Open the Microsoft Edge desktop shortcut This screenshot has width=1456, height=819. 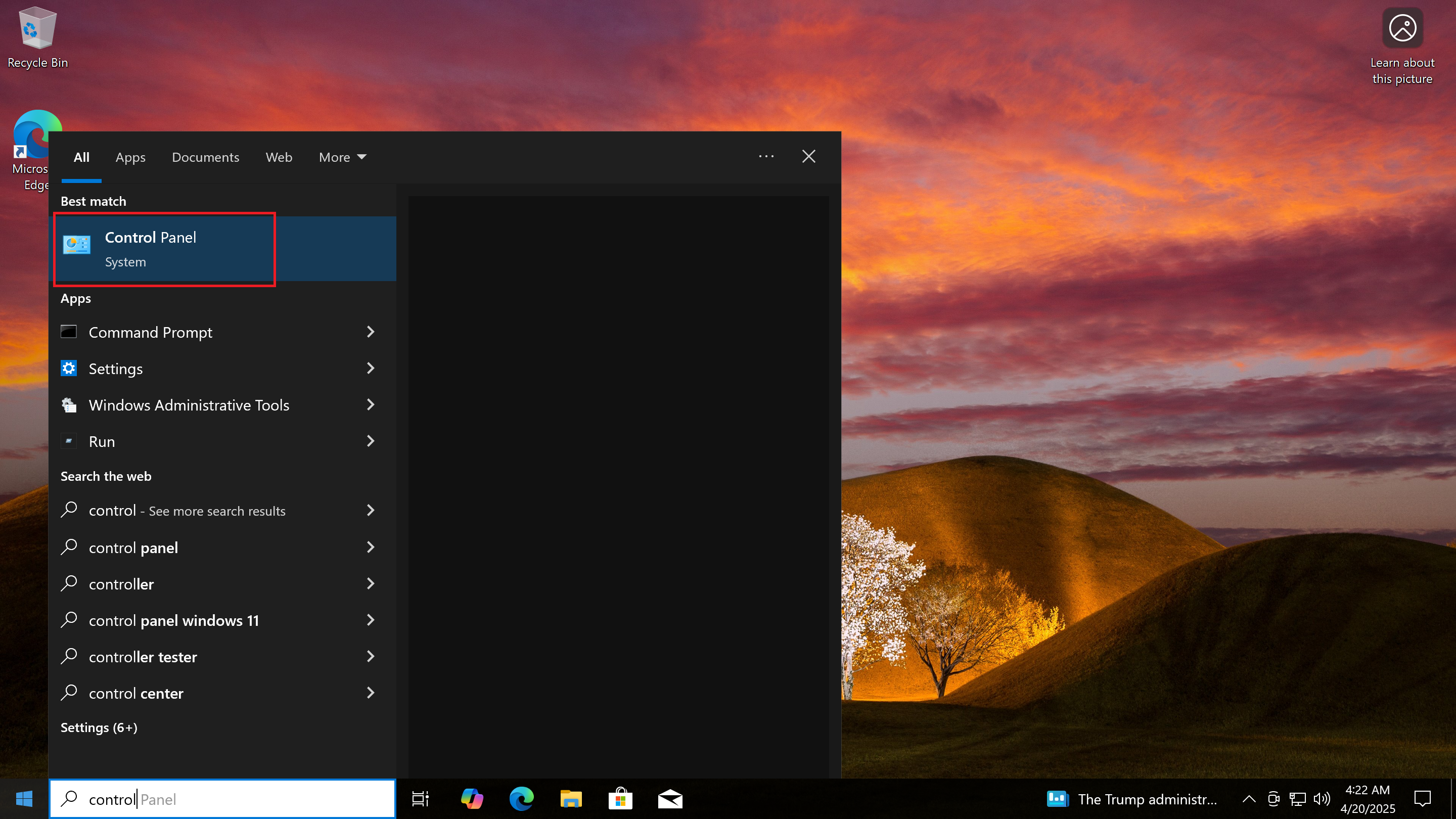pos(31,150)
